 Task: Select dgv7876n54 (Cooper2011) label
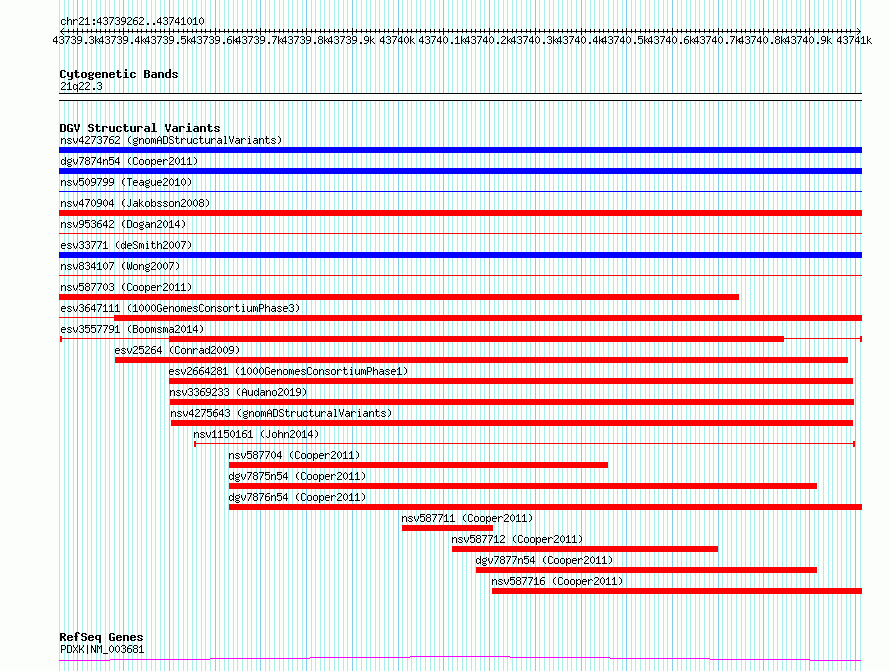(x=297, y=497)
